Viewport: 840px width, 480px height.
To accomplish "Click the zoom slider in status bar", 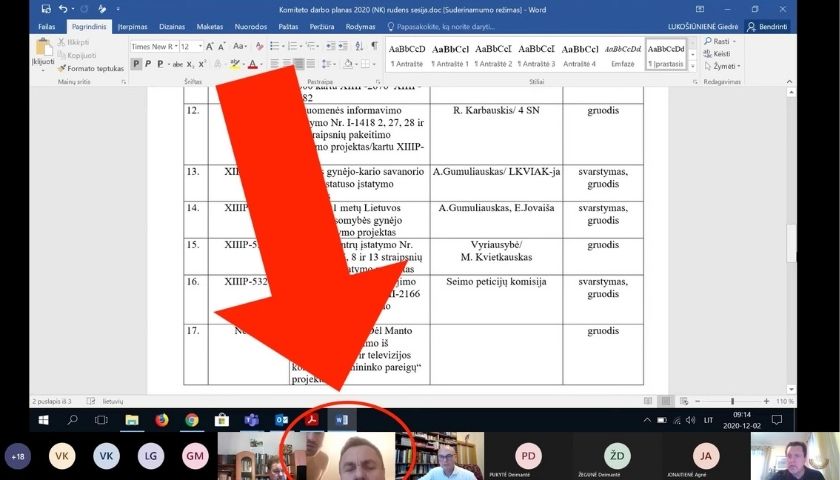I will [732, 401].
